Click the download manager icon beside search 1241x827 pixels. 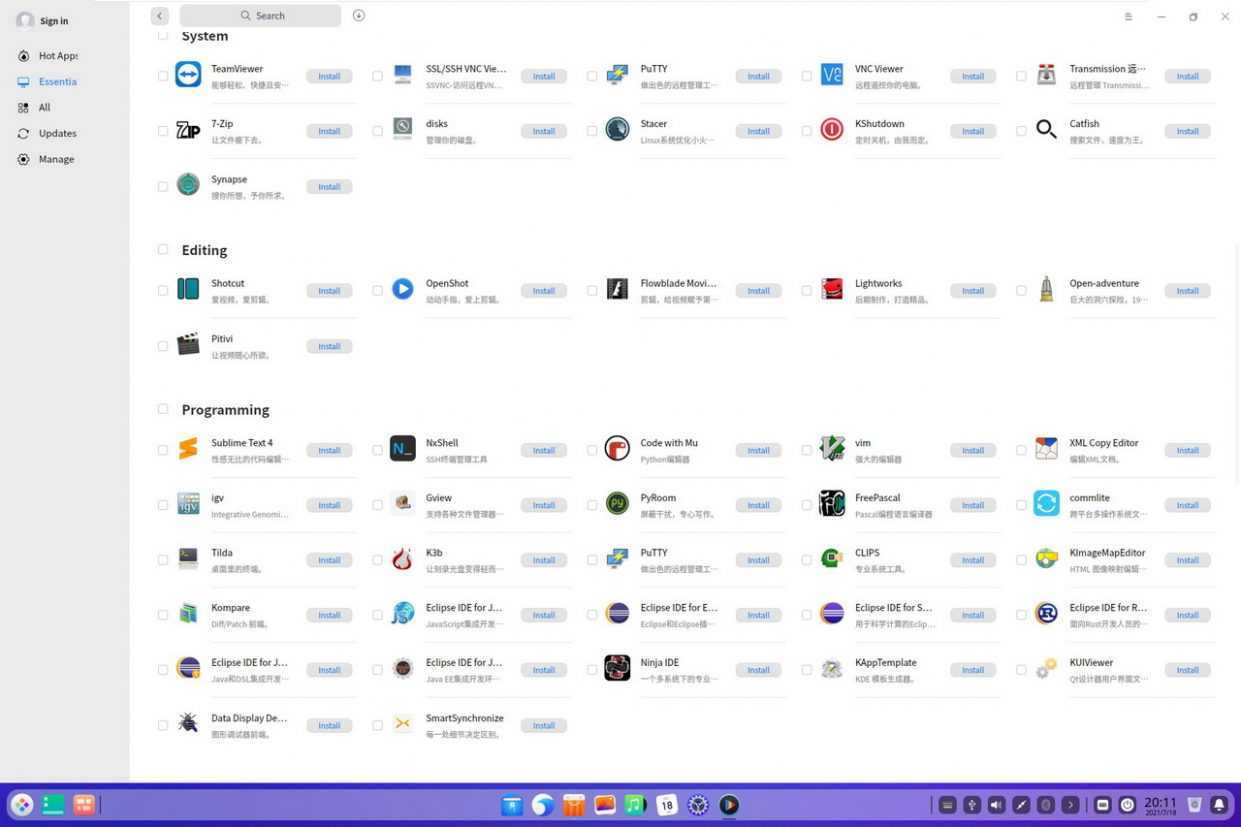point(359,15)
